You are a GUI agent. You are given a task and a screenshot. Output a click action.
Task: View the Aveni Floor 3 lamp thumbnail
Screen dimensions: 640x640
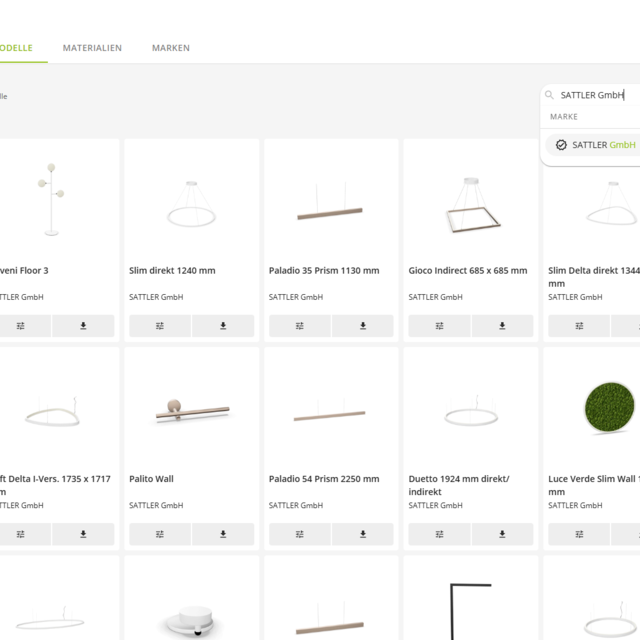tap(51, 200)
